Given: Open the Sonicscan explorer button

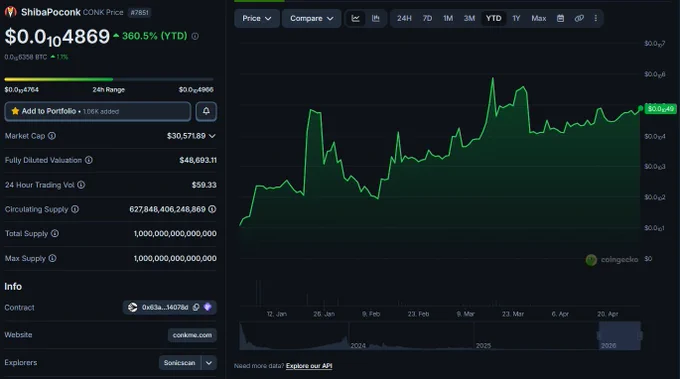Looking at the screenshot, I should 180,363.
